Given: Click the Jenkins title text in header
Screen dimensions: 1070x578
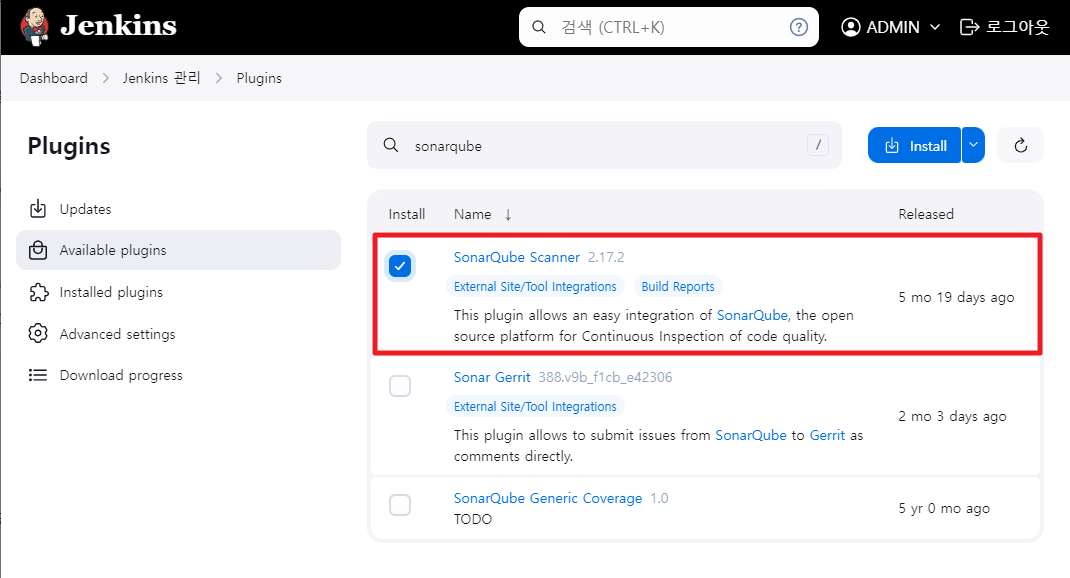Looking at the screenshot, I should pos(118,26).
